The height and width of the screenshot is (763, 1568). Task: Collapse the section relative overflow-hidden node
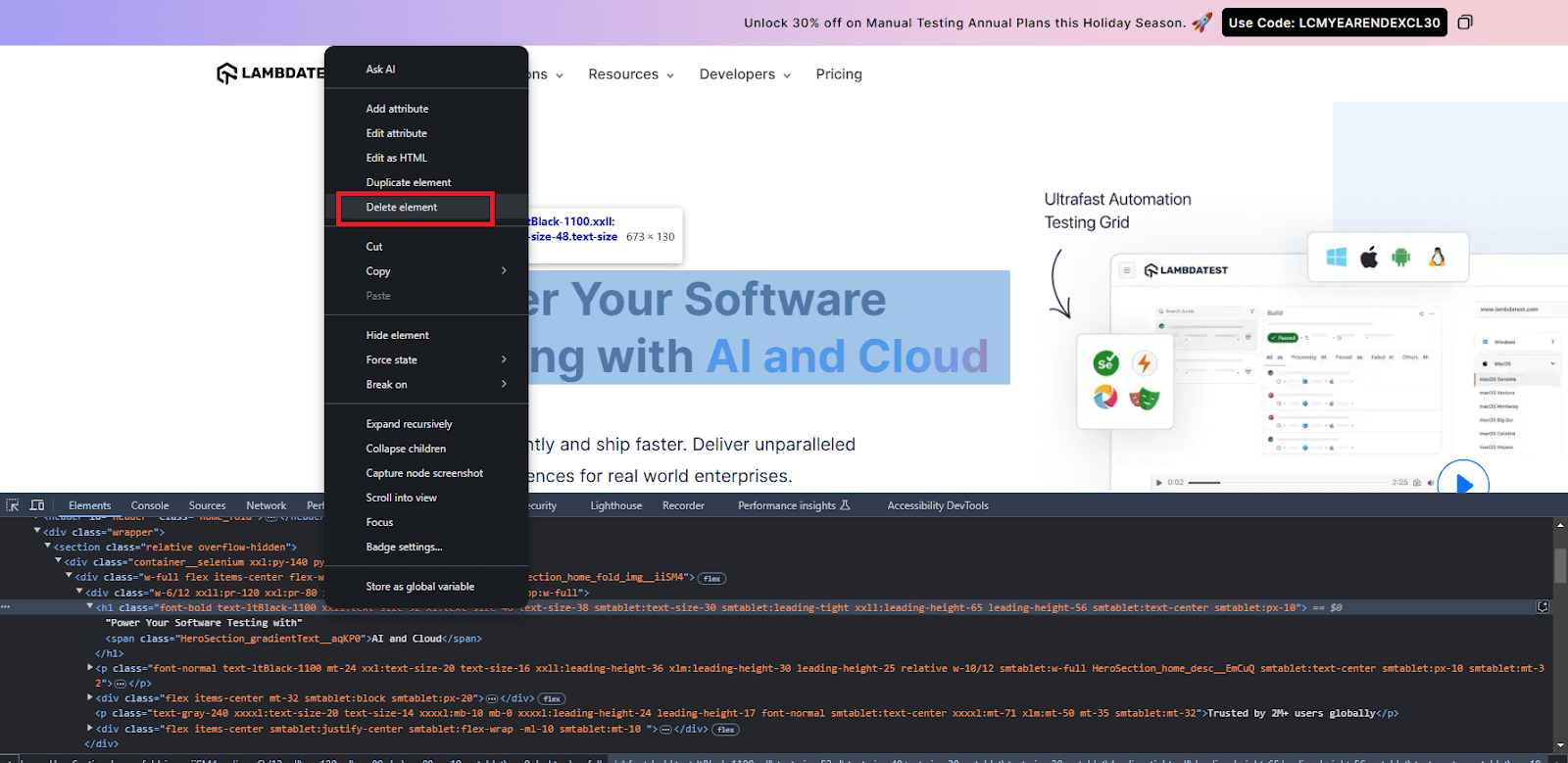(x=48, y=546)
